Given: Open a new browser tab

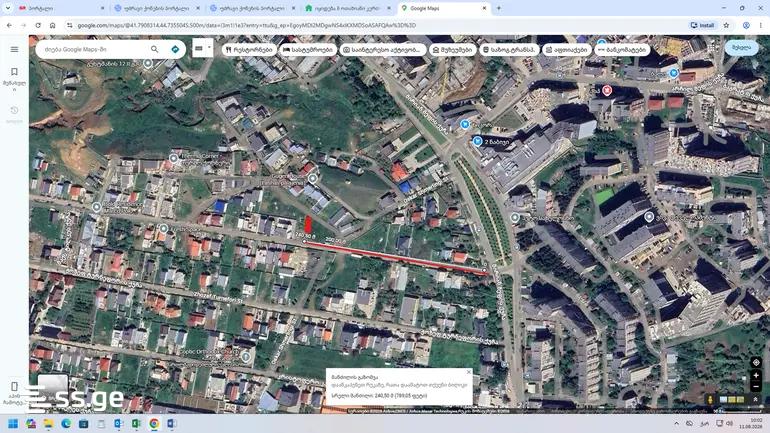Looking at the screenshot, I should click(x=498, y=8).
